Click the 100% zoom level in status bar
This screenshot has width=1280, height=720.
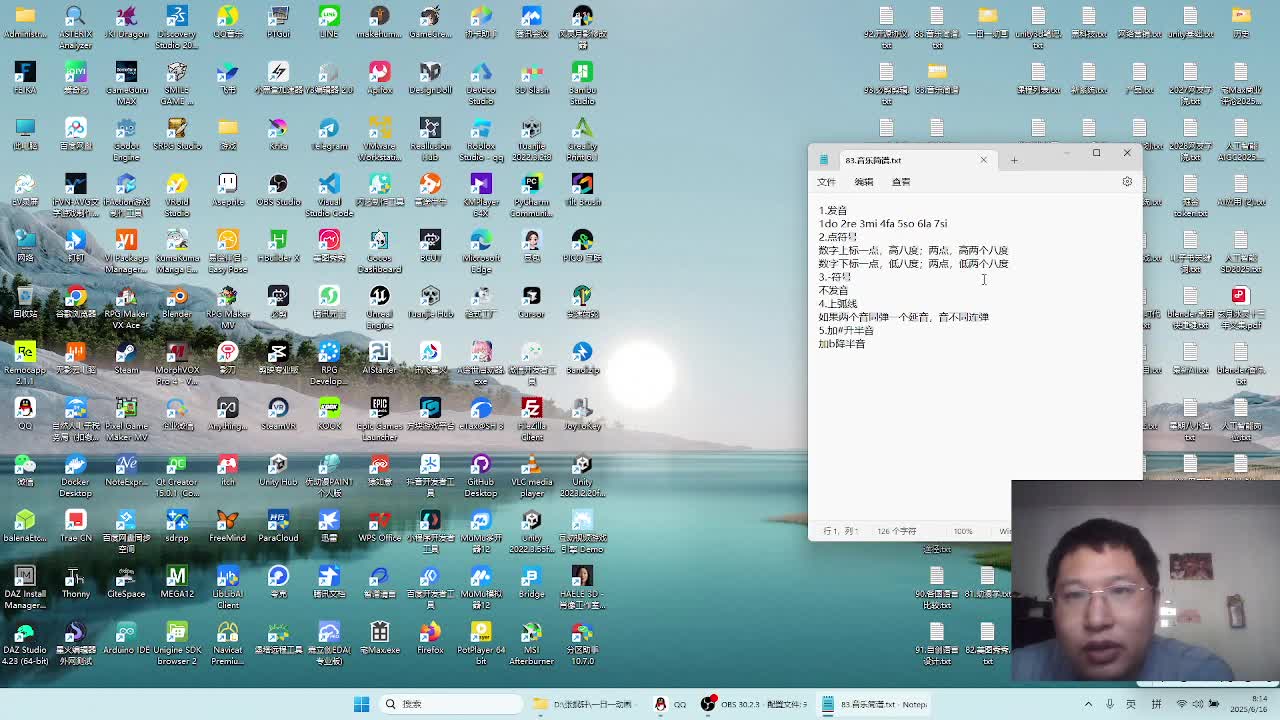coord(963,531)
